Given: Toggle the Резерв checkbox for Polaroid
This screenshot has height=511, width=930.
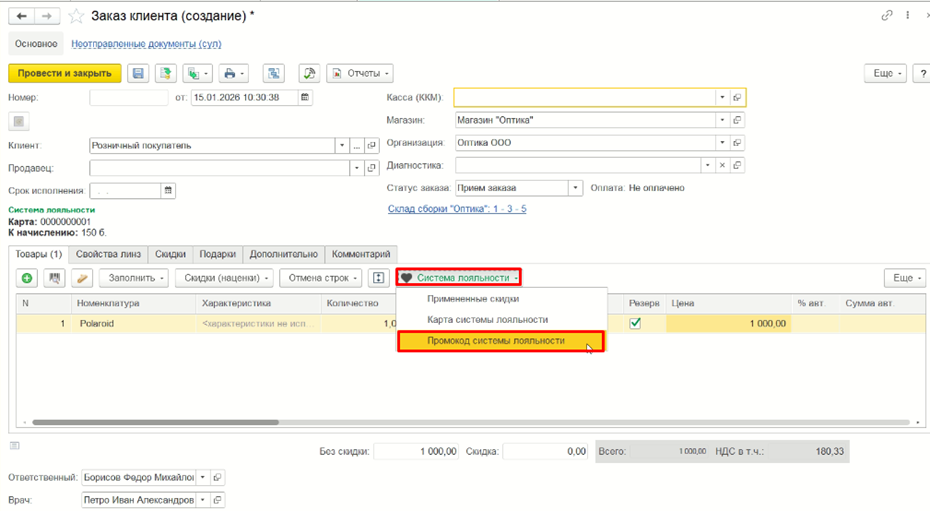Looking at the screenshot, I should pos(635,323).
